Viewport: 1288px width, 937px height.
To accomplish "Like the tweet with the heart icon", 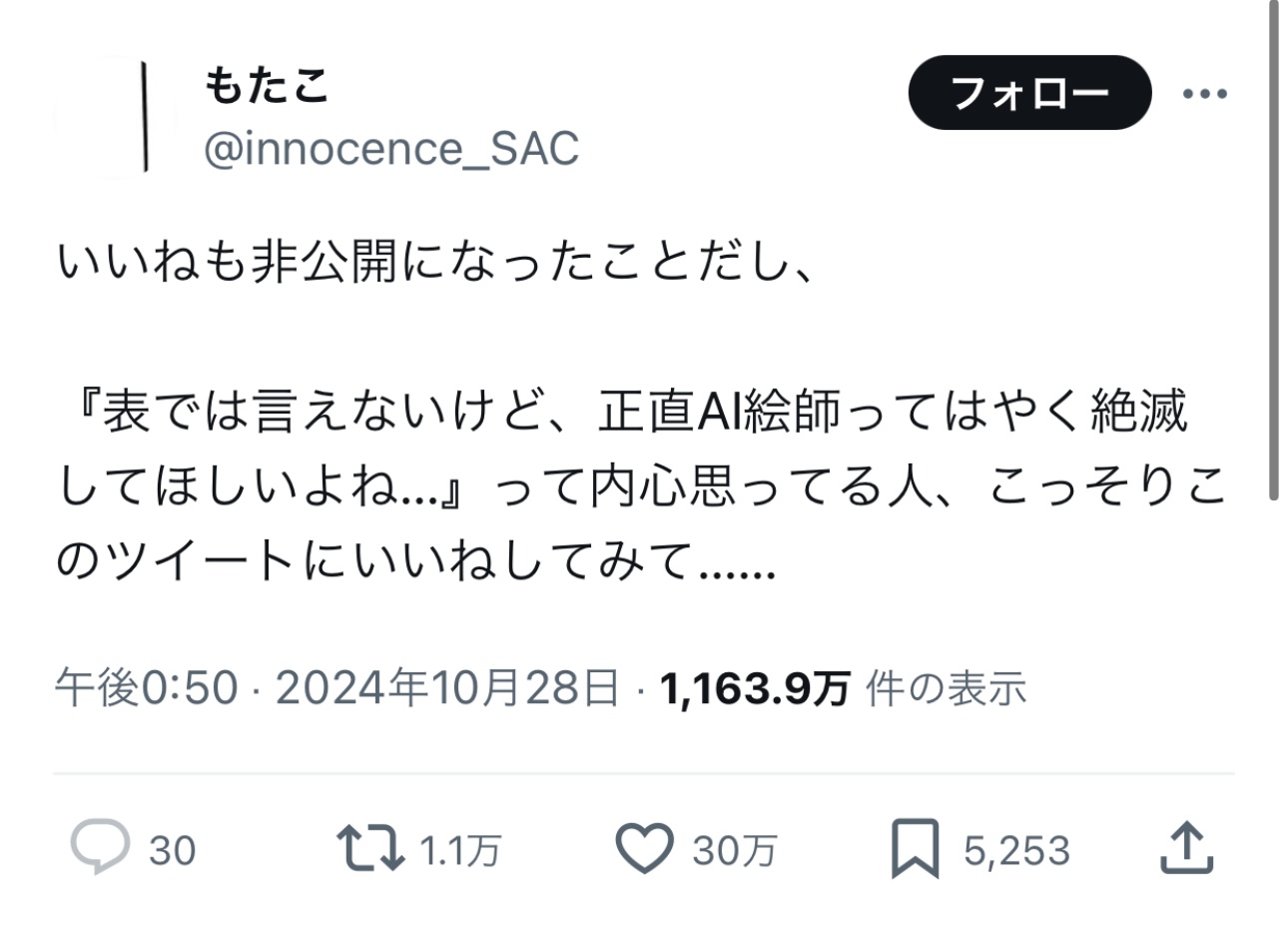I will click(644, 847).
